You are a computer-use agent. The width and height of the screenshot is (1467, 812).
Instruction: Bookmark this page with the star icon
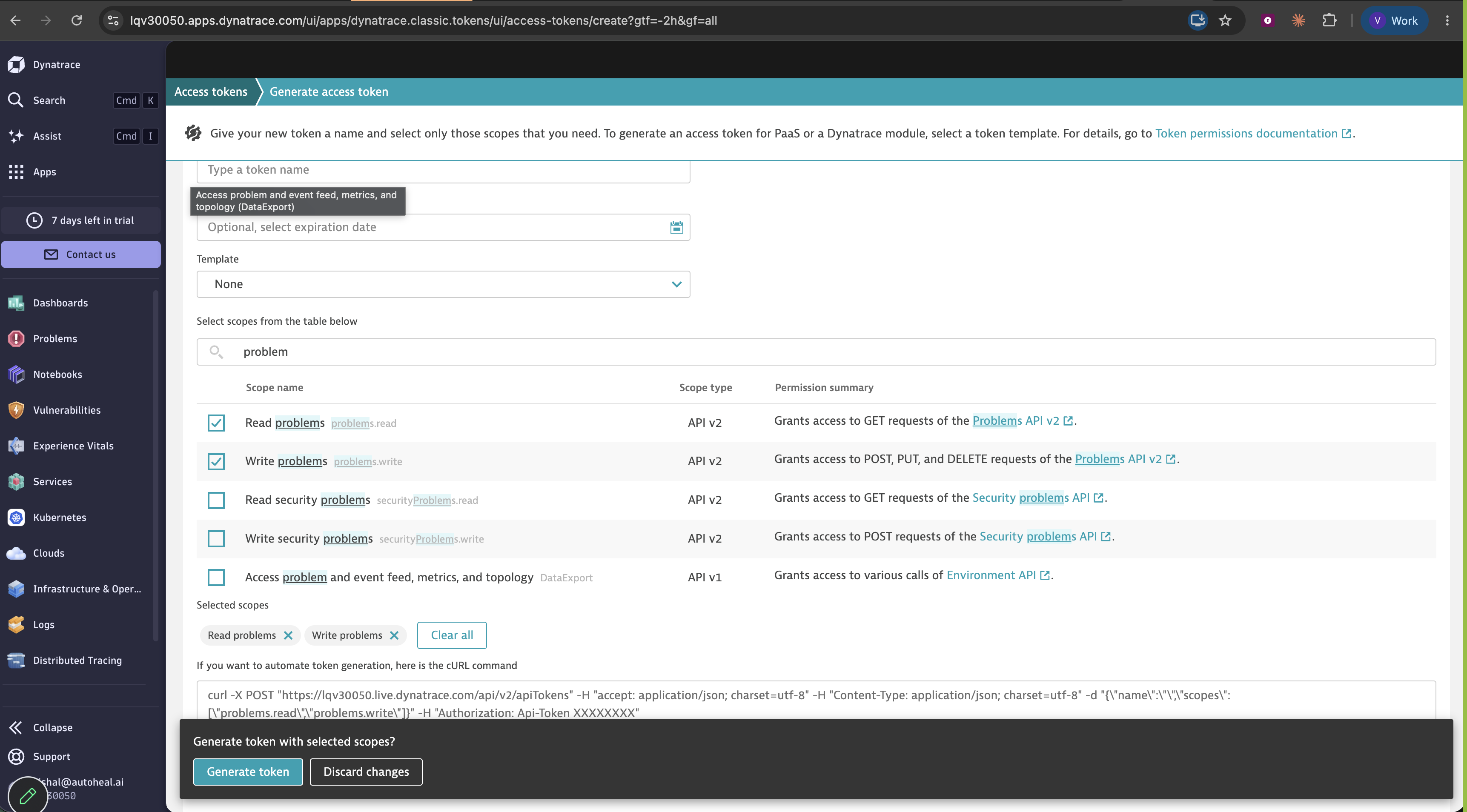(x=1225, y=20)
